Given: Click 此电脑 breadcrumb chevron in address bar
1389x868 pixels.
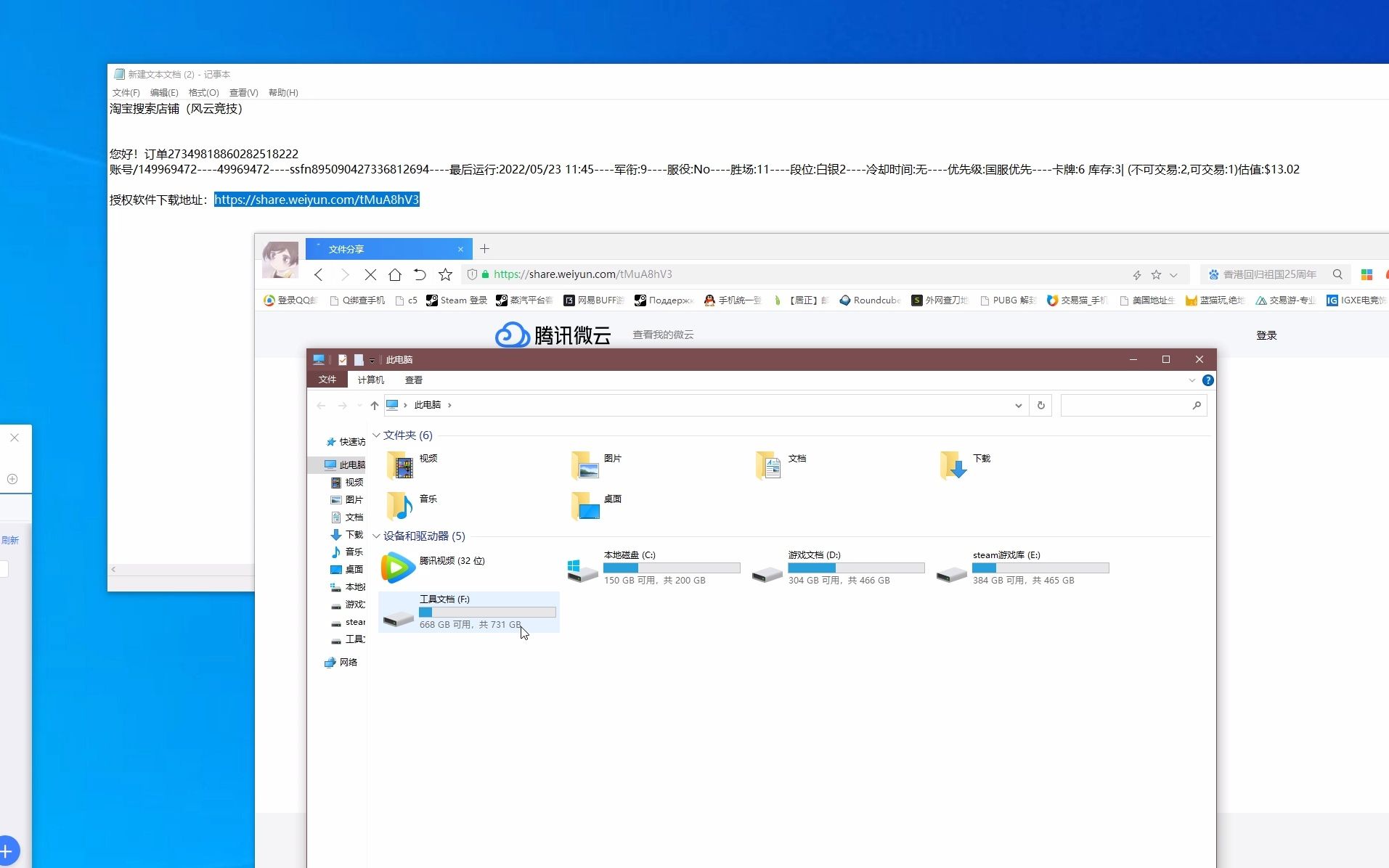Looking at the screenshot, I should coord(450,406).
